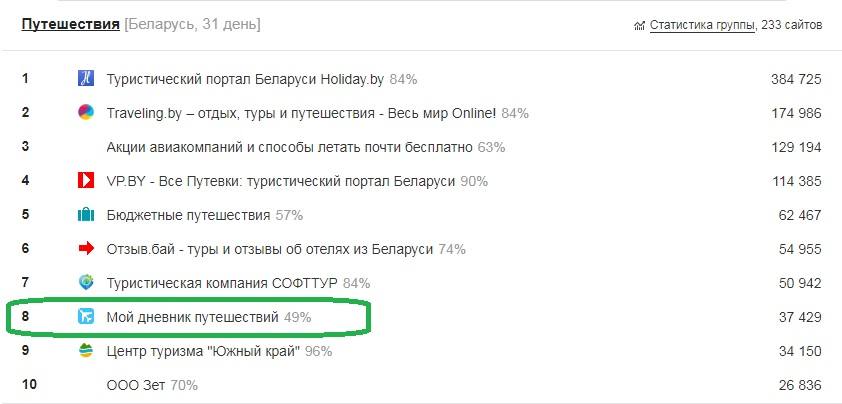Click the chart icon beside Статистика группы

(x=638, y=25)
